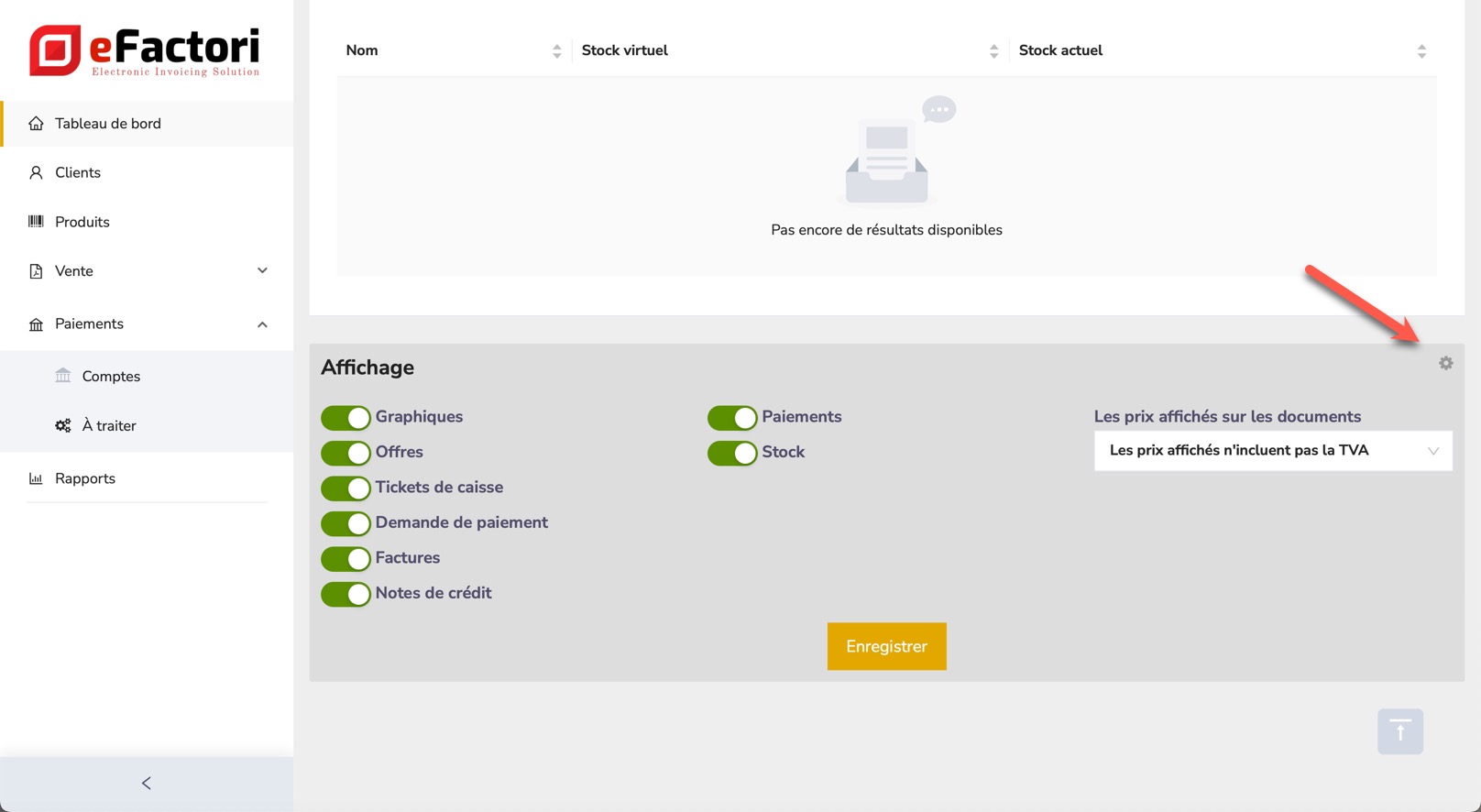Select Comptes under Paiements

coord(111,376)
